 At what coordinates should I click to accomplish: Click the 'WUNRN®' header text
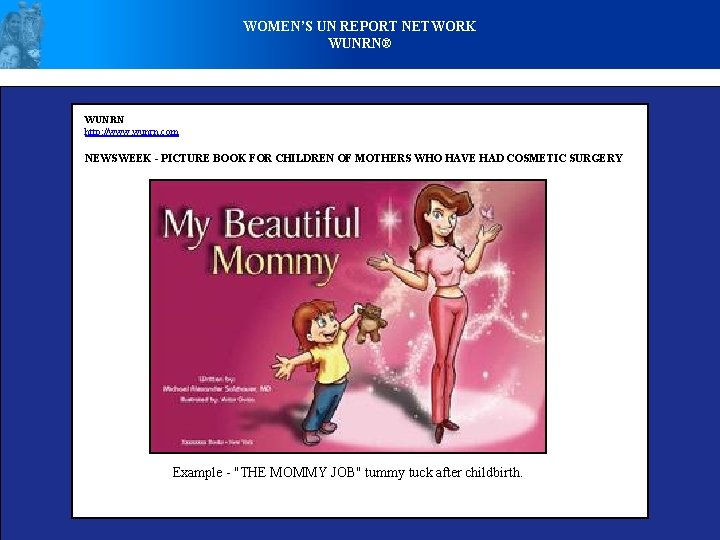pos(360,43)
